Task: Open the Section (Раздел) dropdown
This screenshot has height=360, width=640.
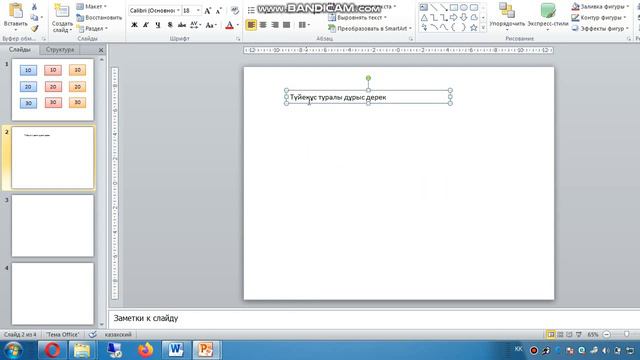Action: pyautogui.click(x=92, y=29)
